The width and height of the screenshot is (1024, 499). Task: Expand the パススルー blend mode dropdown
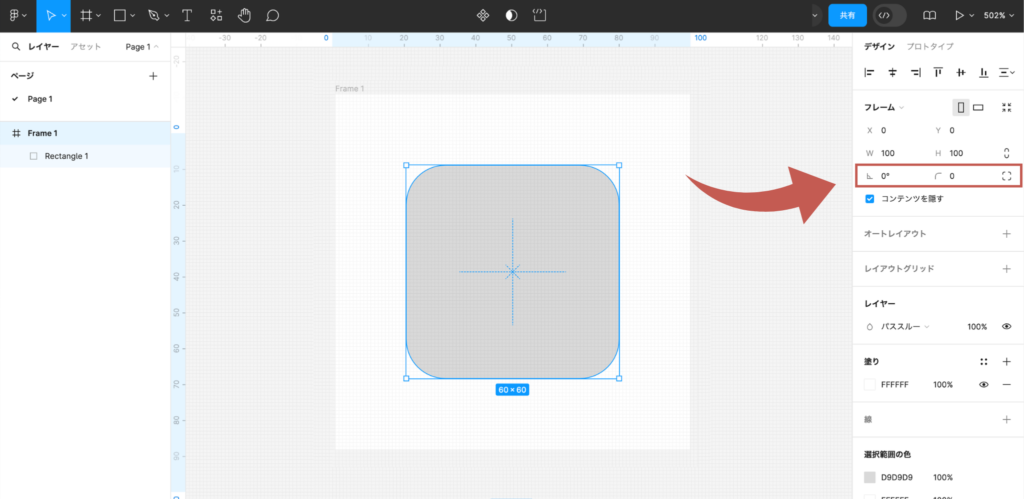pos(905,326)
